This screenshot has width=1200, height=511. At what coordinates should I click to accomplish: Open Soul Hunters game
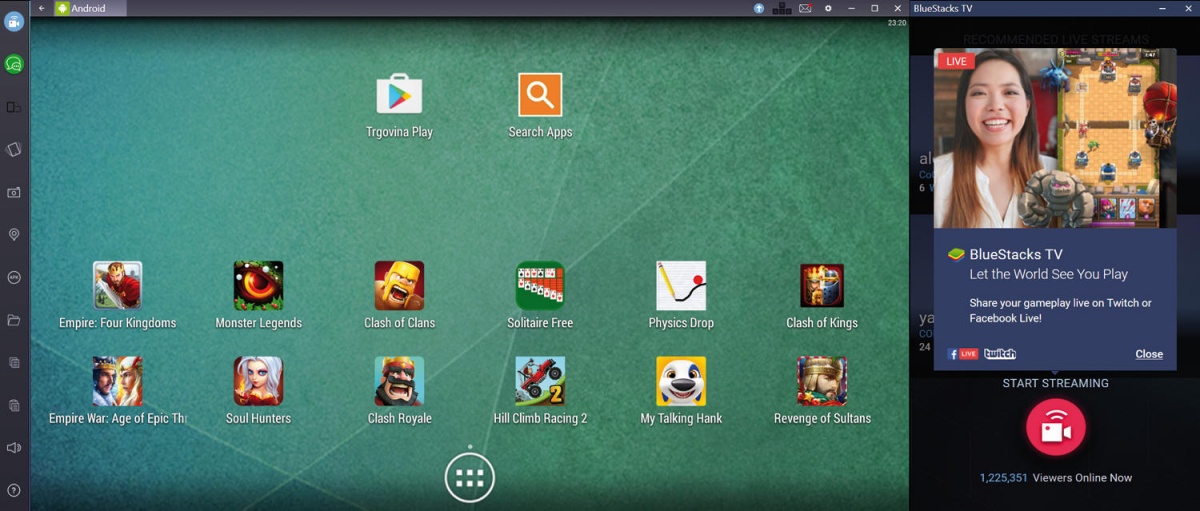[x=258, y=391]
